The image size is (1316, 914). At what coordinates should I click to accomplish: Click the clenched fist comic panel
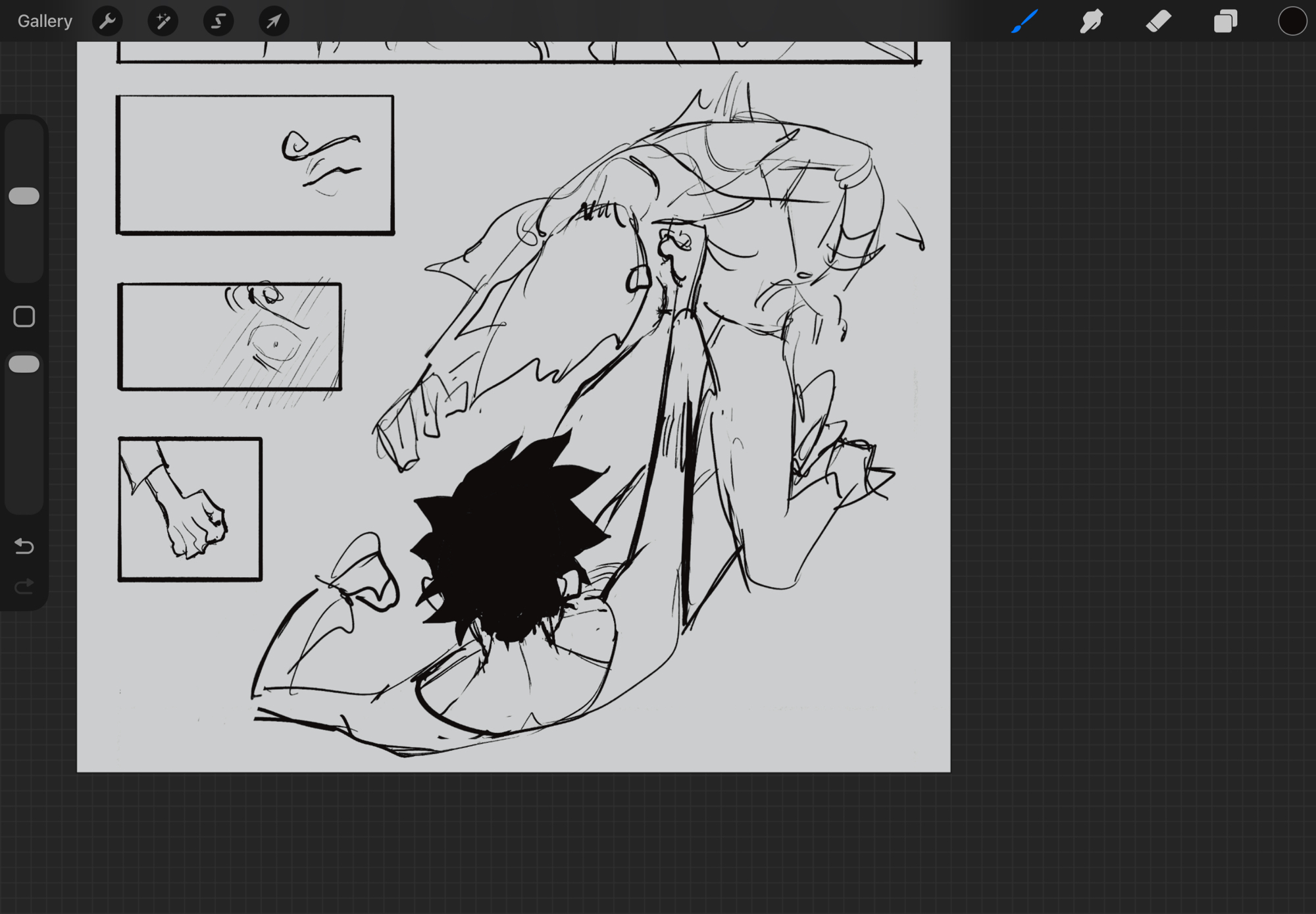(x=190, y=509)
